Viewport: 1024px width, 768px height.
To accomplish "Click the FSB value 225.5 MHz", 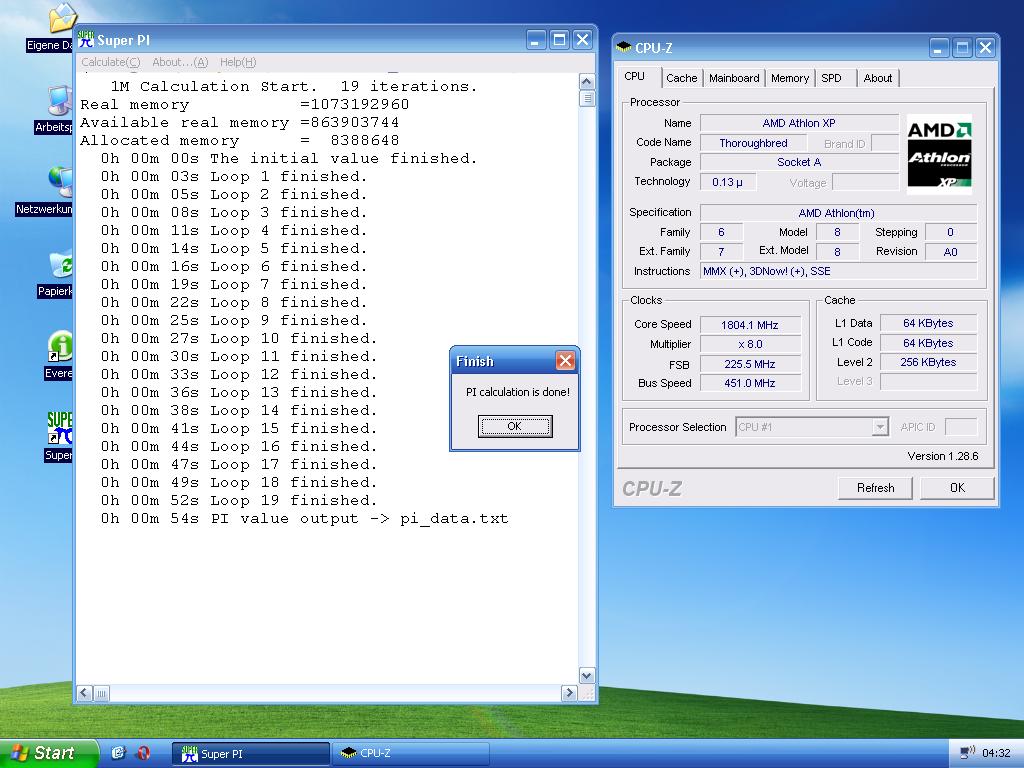I will click(750, 364).
